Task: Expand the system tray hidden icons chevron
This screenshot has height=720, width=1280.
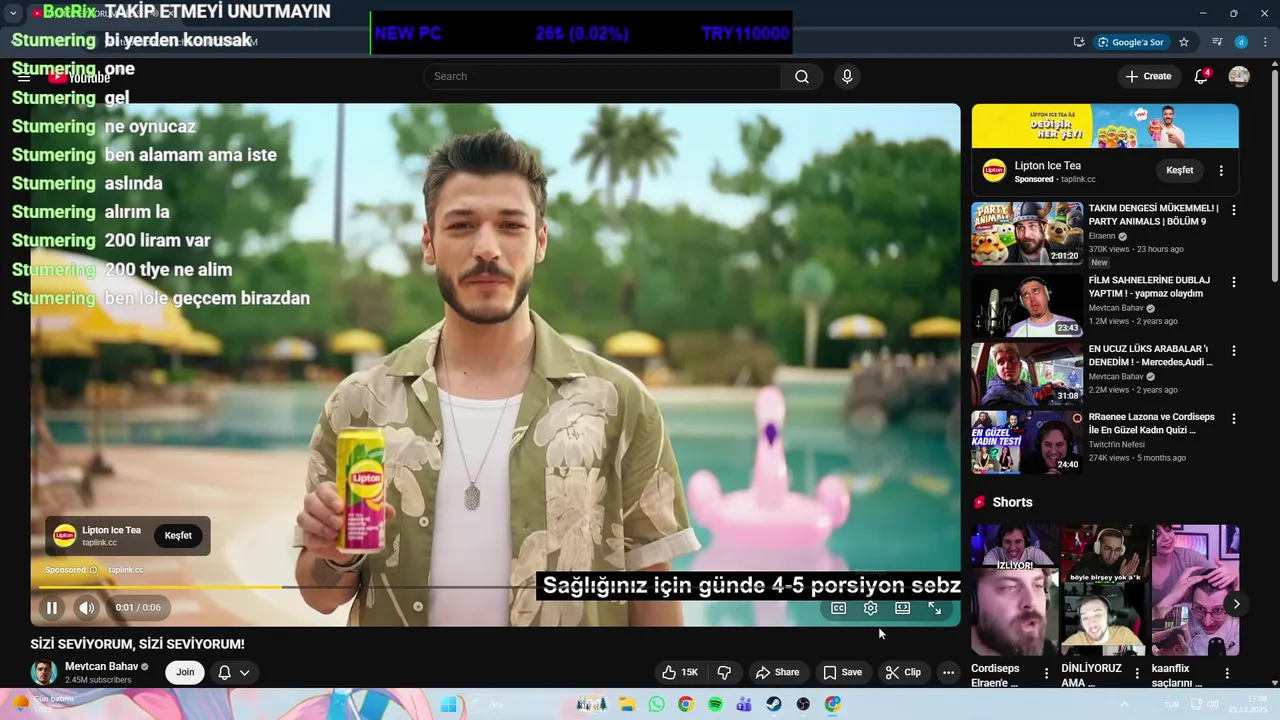Action: coord(1124,704)
